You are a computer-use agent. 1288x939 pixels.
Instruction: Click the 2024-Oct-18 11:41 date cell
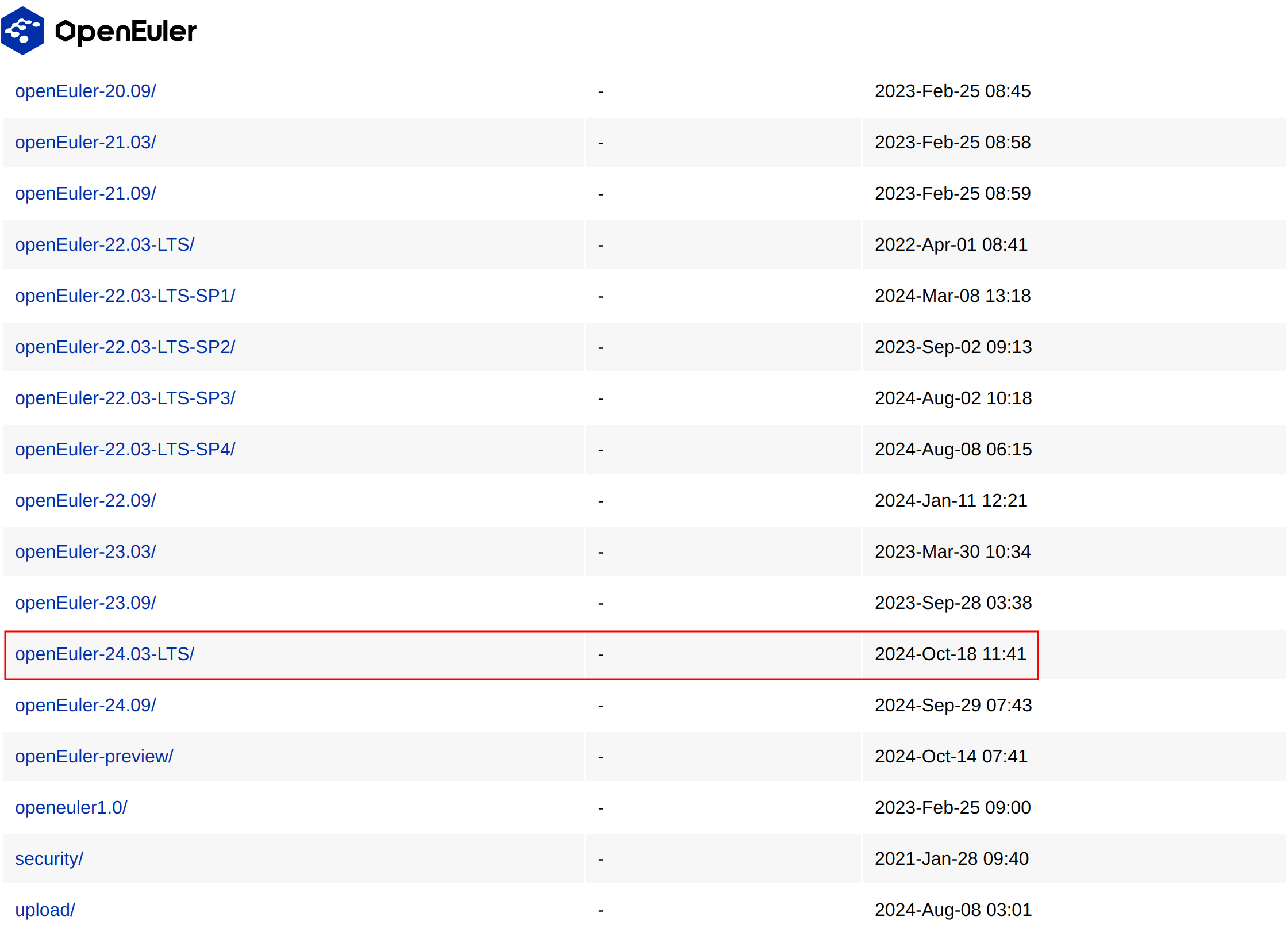(x=949, y=654)
